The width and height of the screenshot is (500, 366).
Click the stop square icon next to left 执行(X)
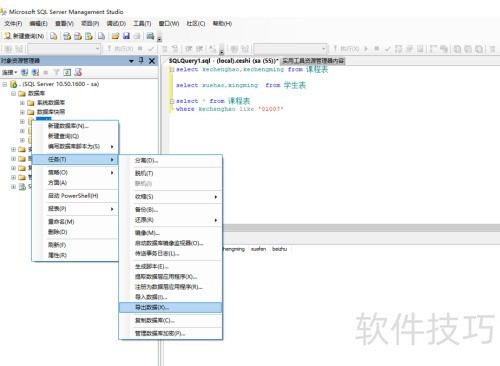tap(140, 49)
